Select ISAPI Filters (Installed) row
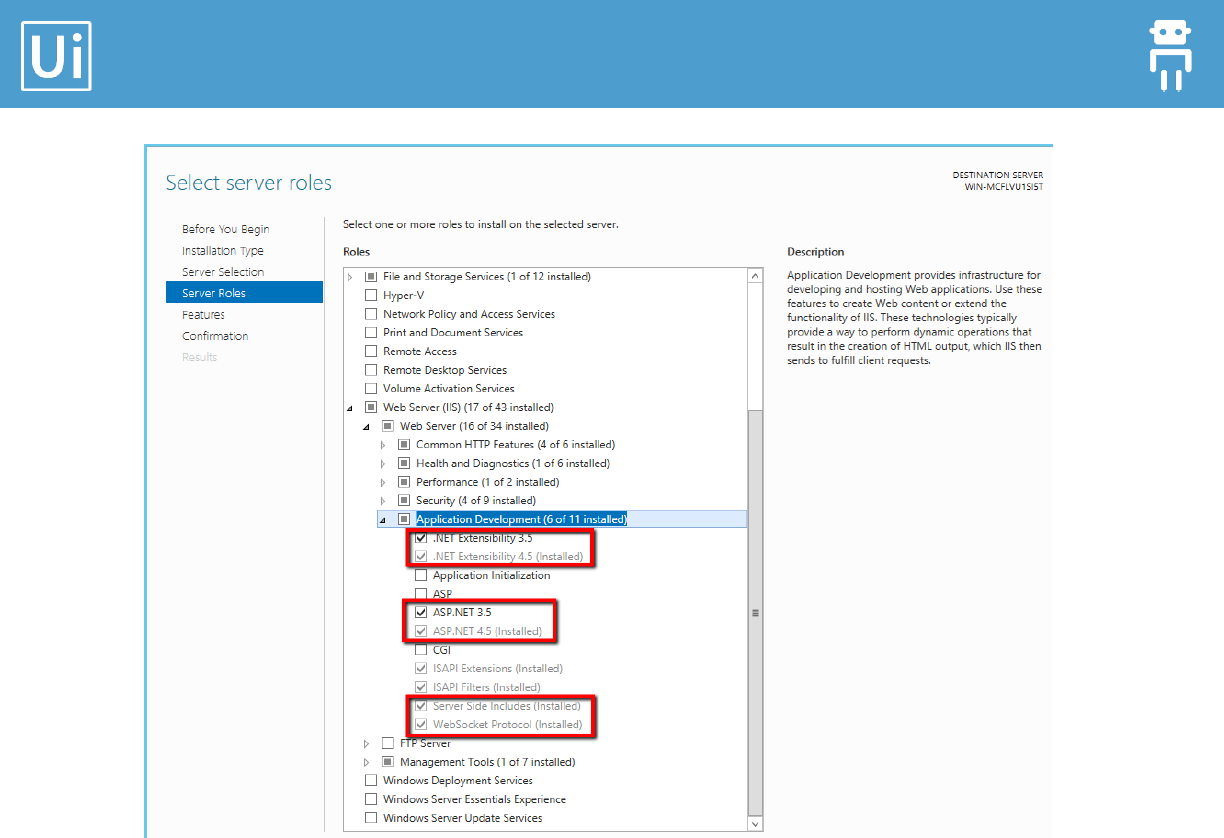Viewport: 1224px width, 838px height. 487,687
